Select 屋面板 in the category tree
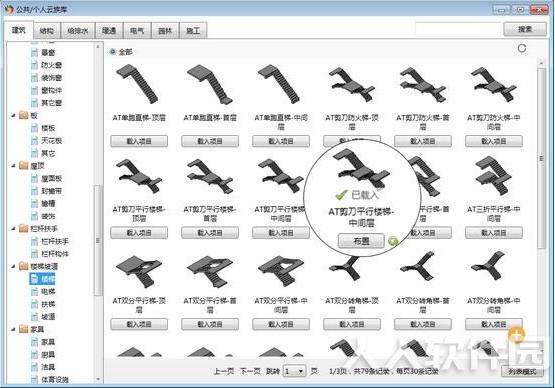 click(51, 178)
